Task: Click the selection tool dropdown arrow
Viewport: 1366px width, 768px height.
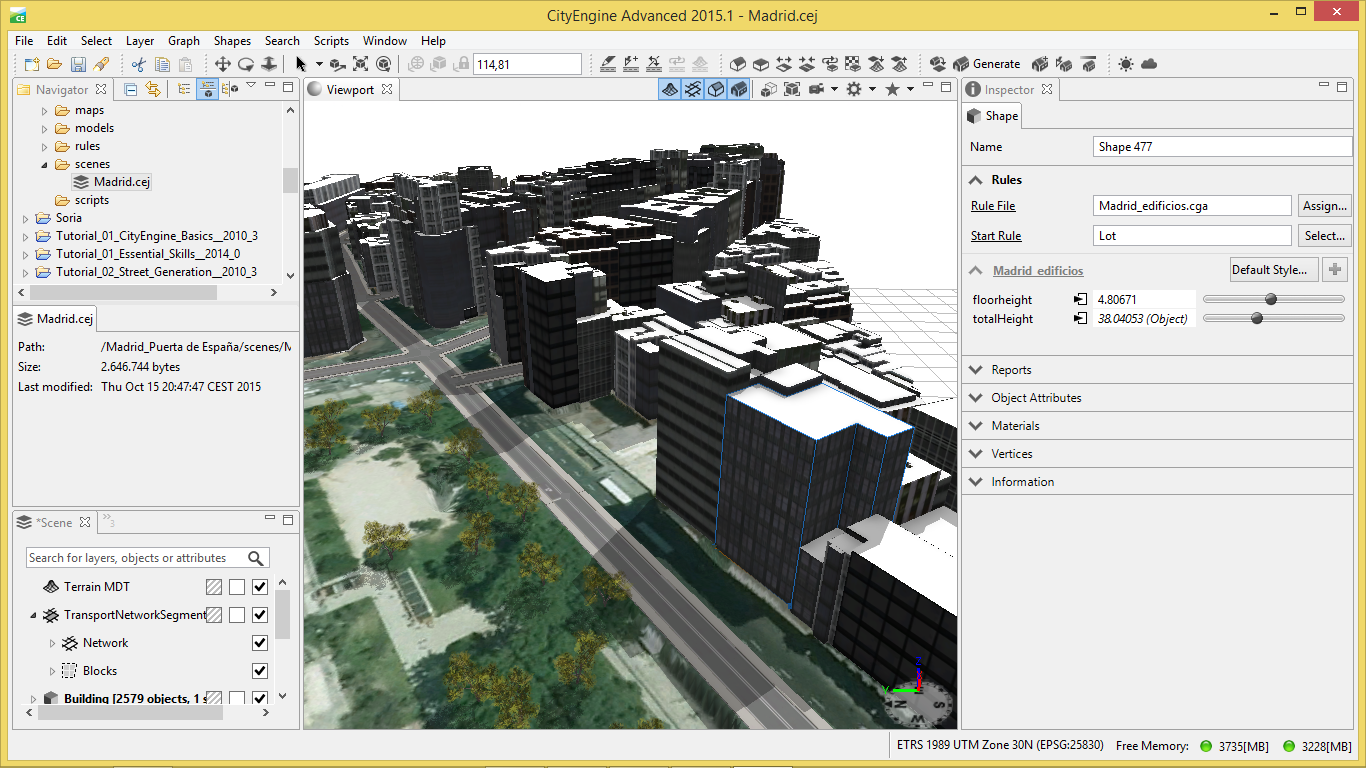Action: (319, 64)
